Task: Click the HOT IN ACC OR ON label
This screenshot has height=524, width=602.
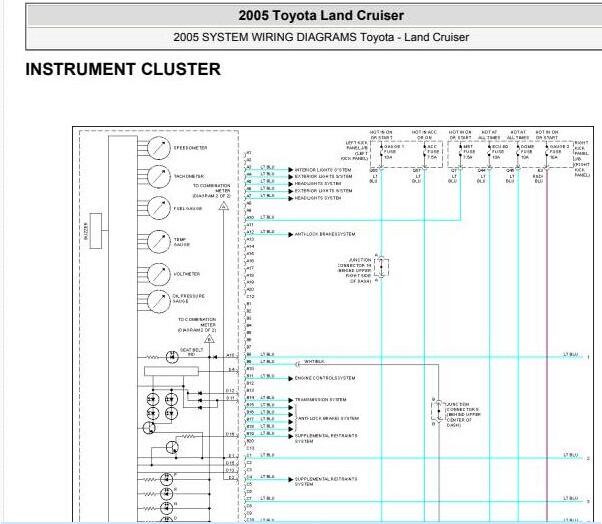Action: [x=424, y=135]
